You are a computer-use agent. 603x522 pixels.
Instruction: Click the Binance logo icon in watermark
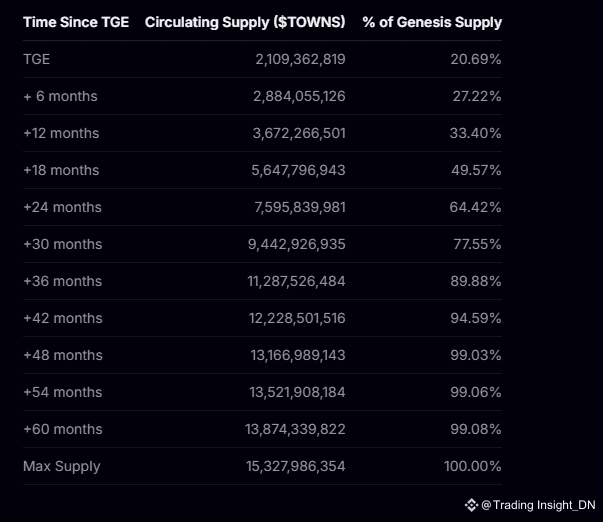[471, 505]
